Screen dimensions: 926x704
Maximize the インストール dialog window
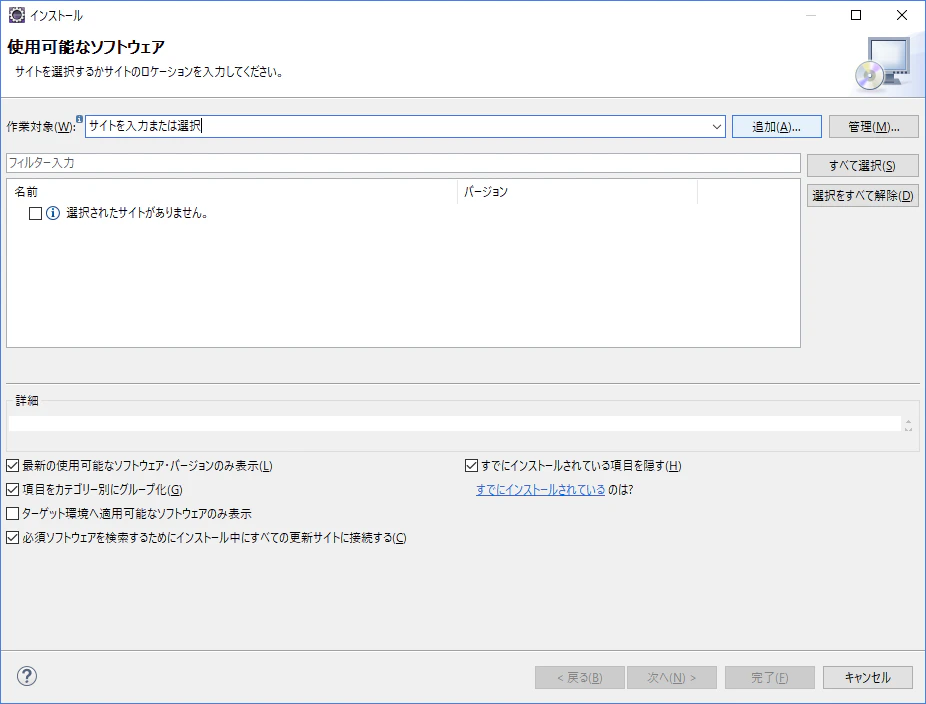pos(856,15)
